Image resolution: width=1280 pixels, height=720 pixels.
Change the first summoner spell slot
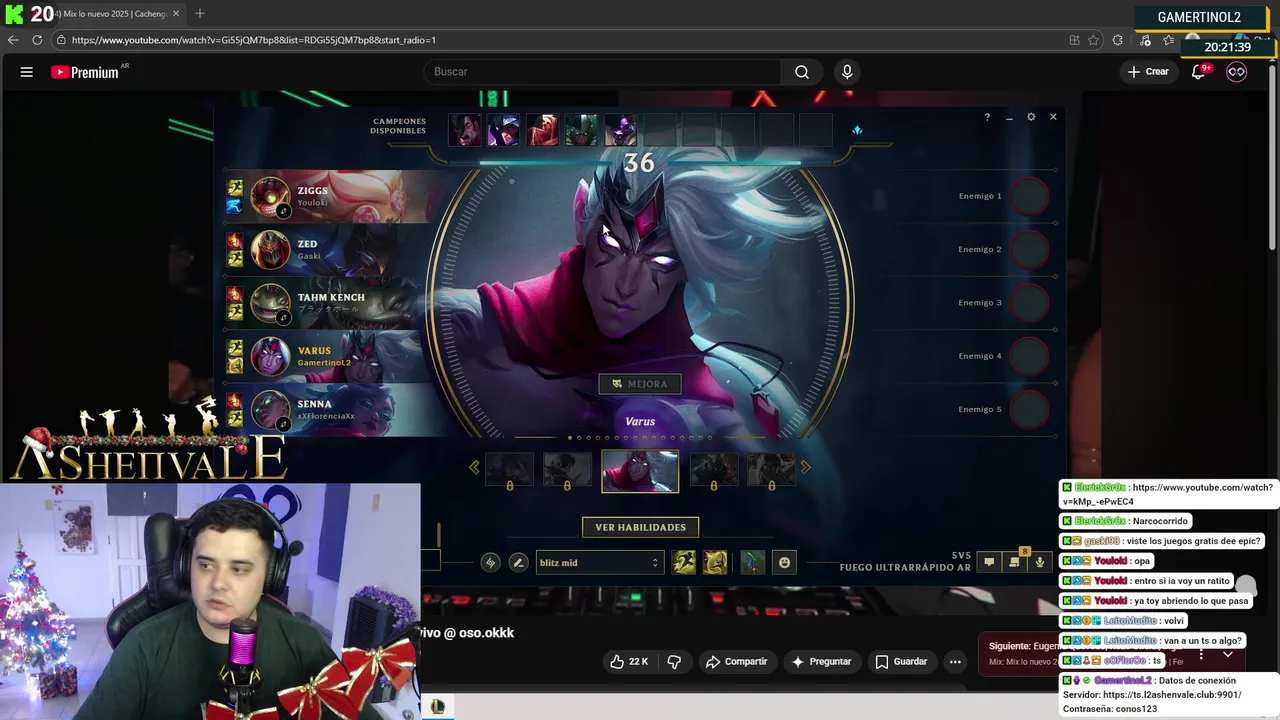click(684, 563)
